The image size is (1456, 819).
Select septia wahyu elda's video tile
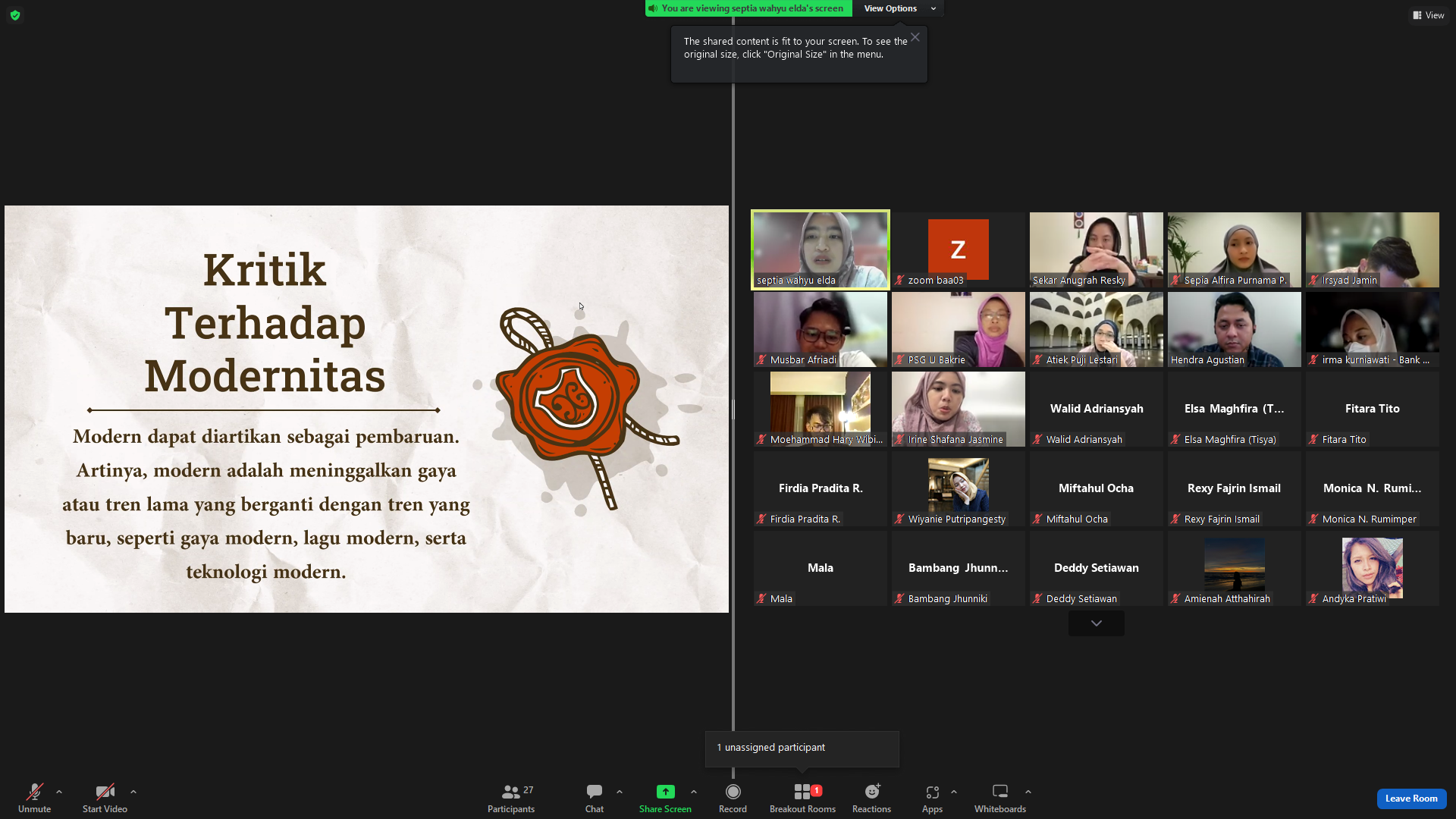click(821, 249)
